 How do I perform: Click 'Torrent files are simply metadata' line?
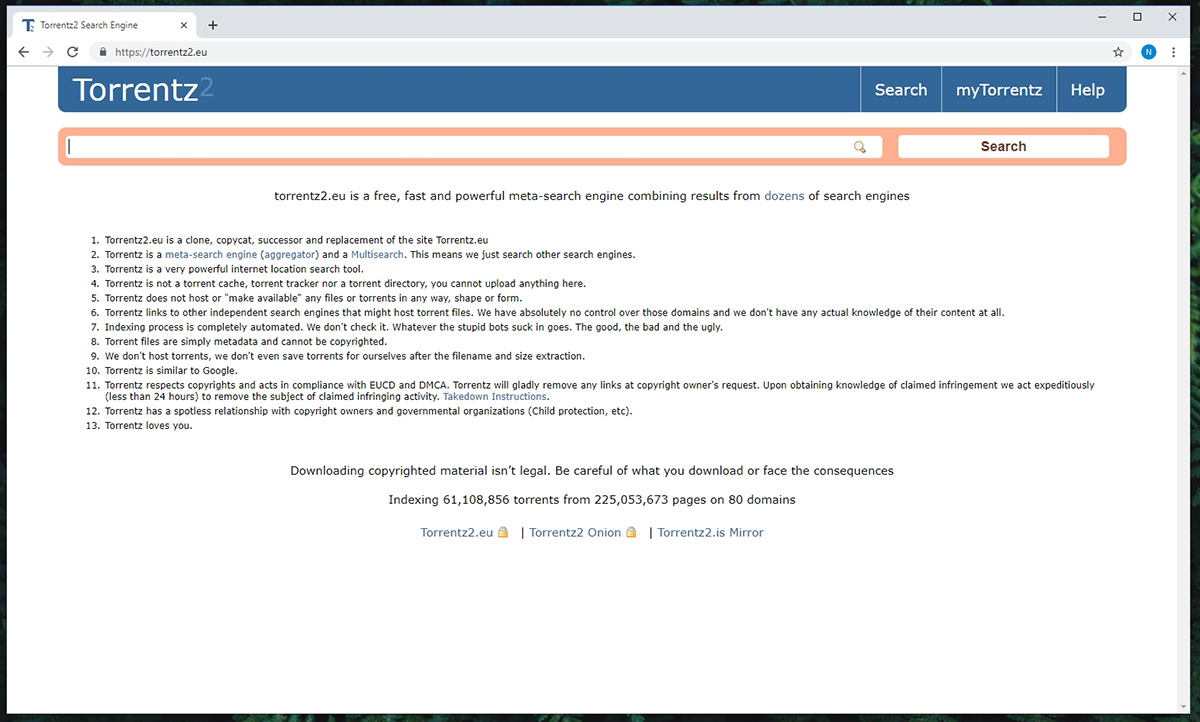point(246,342)
